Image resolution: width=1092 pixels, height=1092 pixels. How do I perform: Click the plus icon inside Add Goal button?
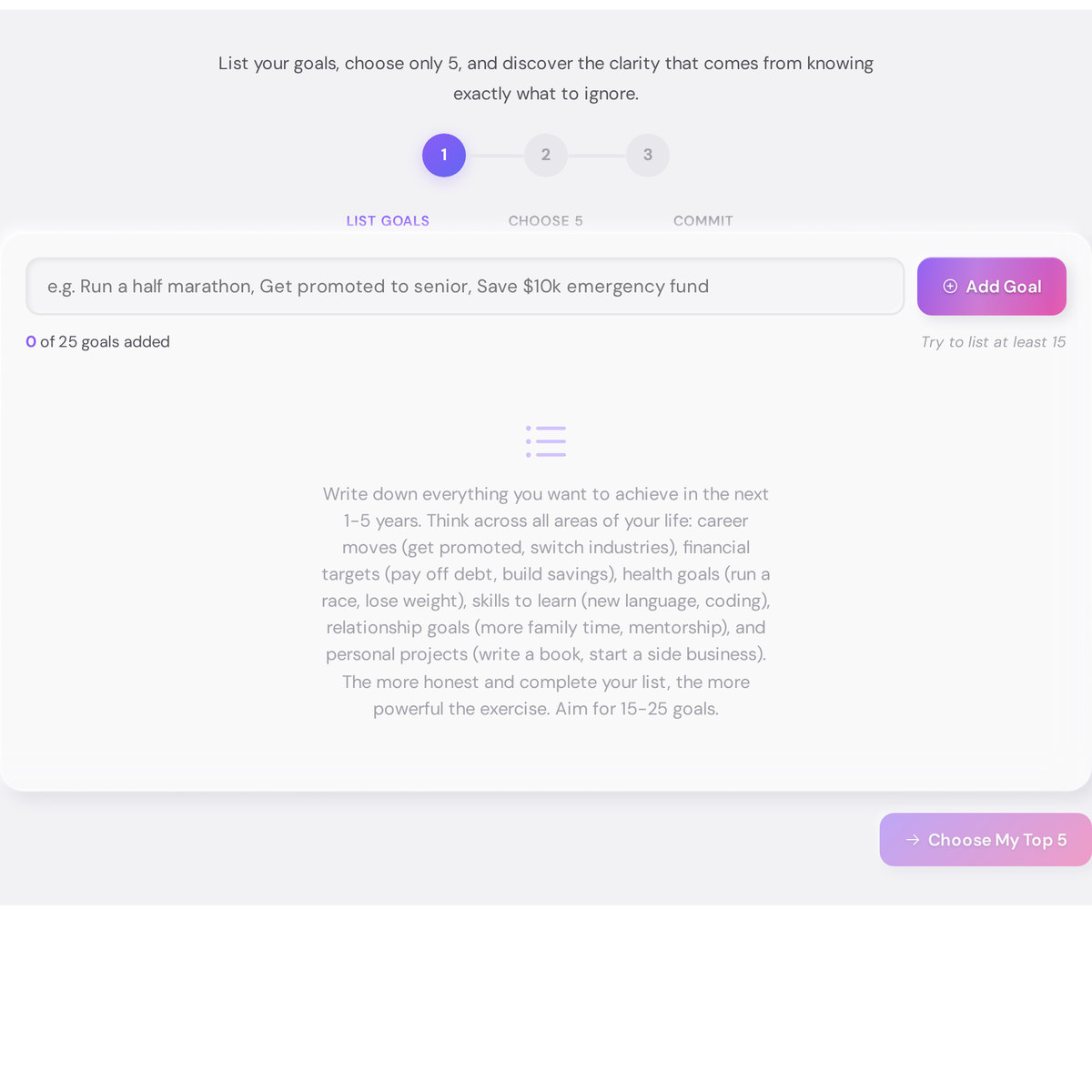coord(950,286)
